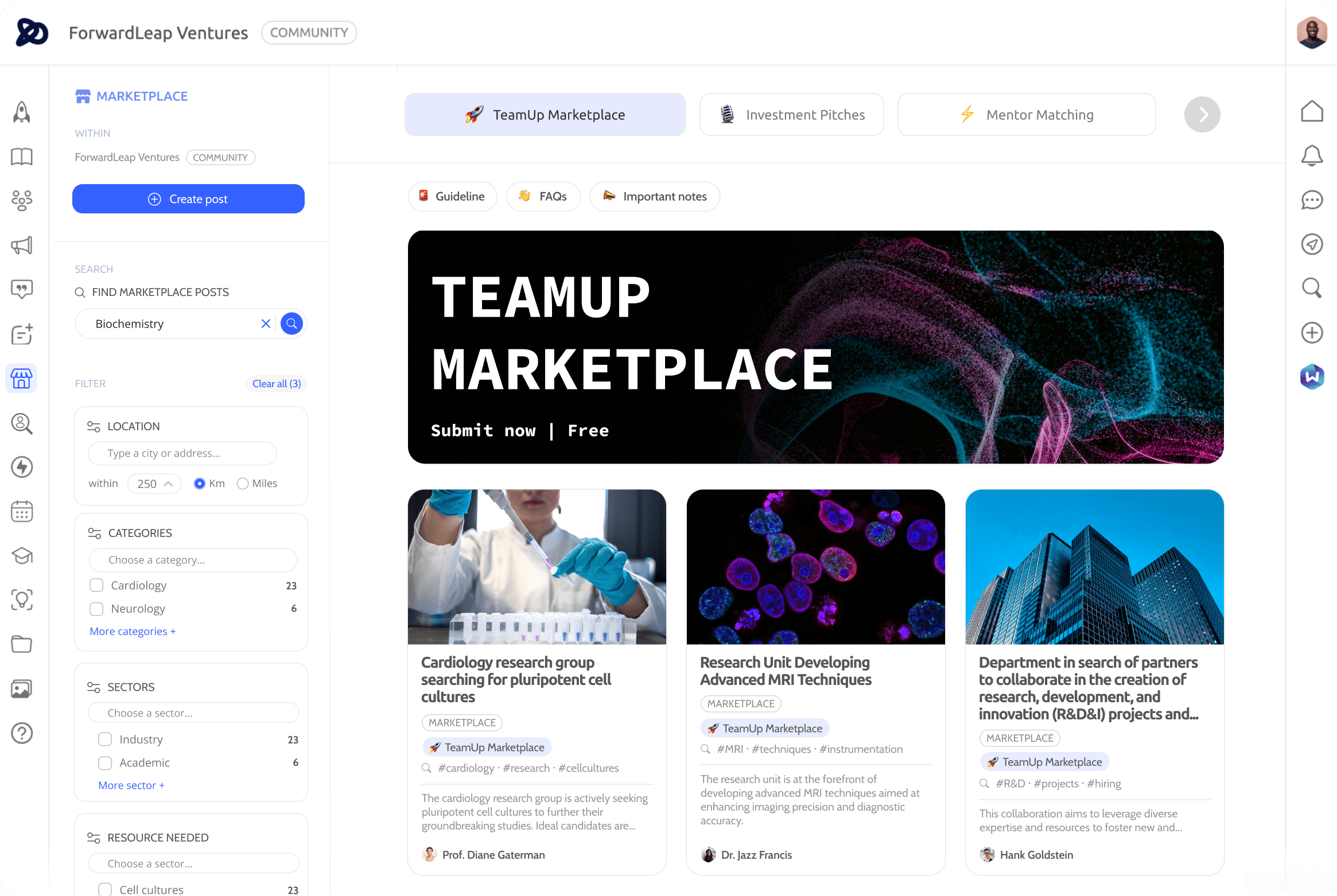
Task: Go to home via right sidebar house icon
Action: (x=1312, y=111)
